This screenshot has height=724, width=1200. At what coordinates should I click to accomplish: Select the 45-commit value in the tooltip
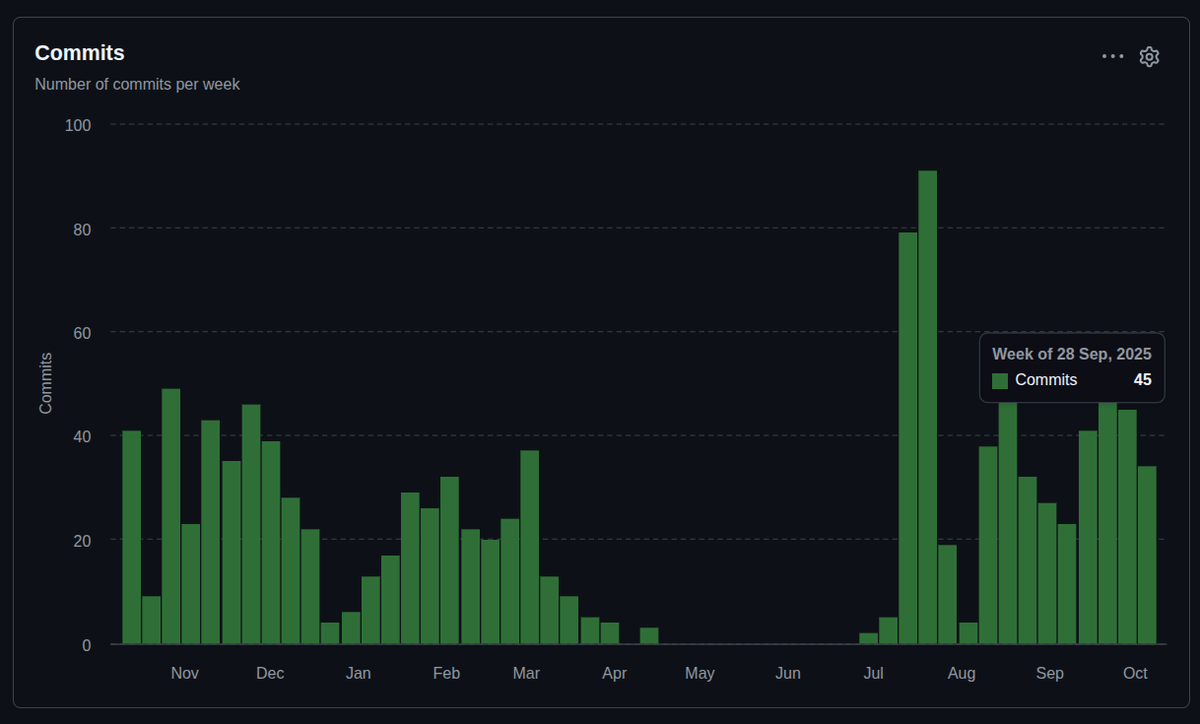[x=1141, y=380]
